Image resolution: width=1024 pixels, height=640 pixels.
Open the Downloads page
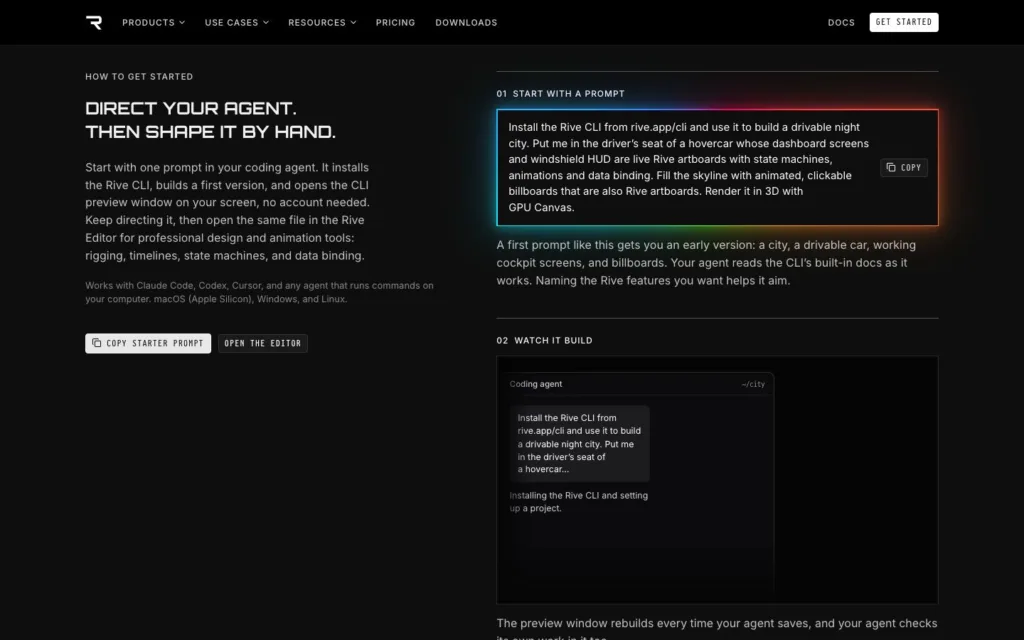(466, 22)
